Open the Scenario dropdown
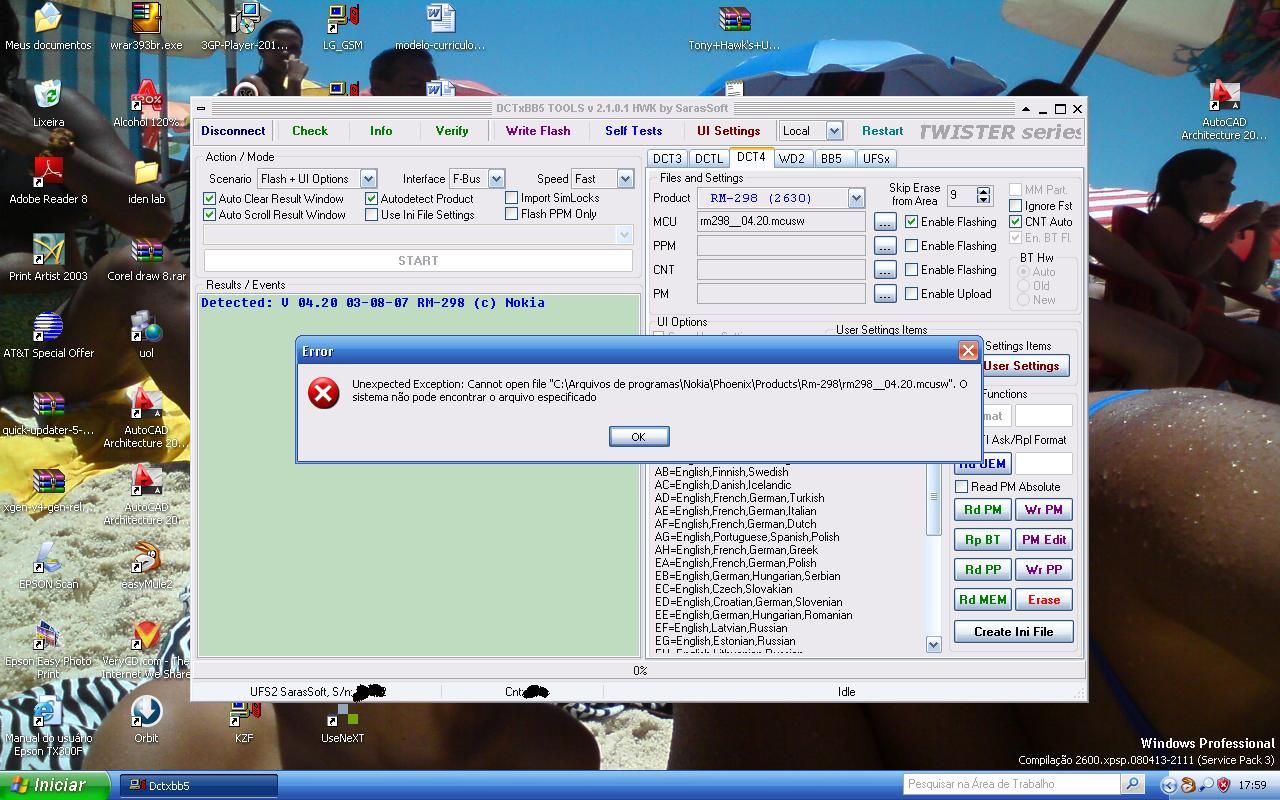This screenshot has width=1280, height=800. coord(368,179)
